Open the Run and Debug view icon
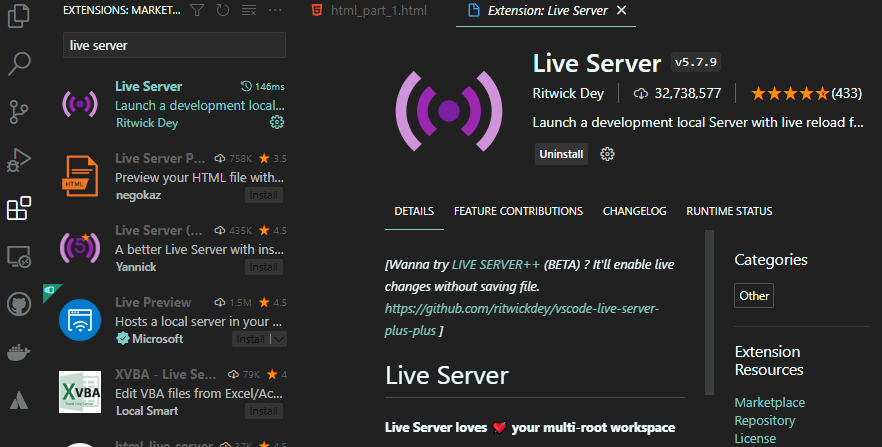 coord(19,160)
